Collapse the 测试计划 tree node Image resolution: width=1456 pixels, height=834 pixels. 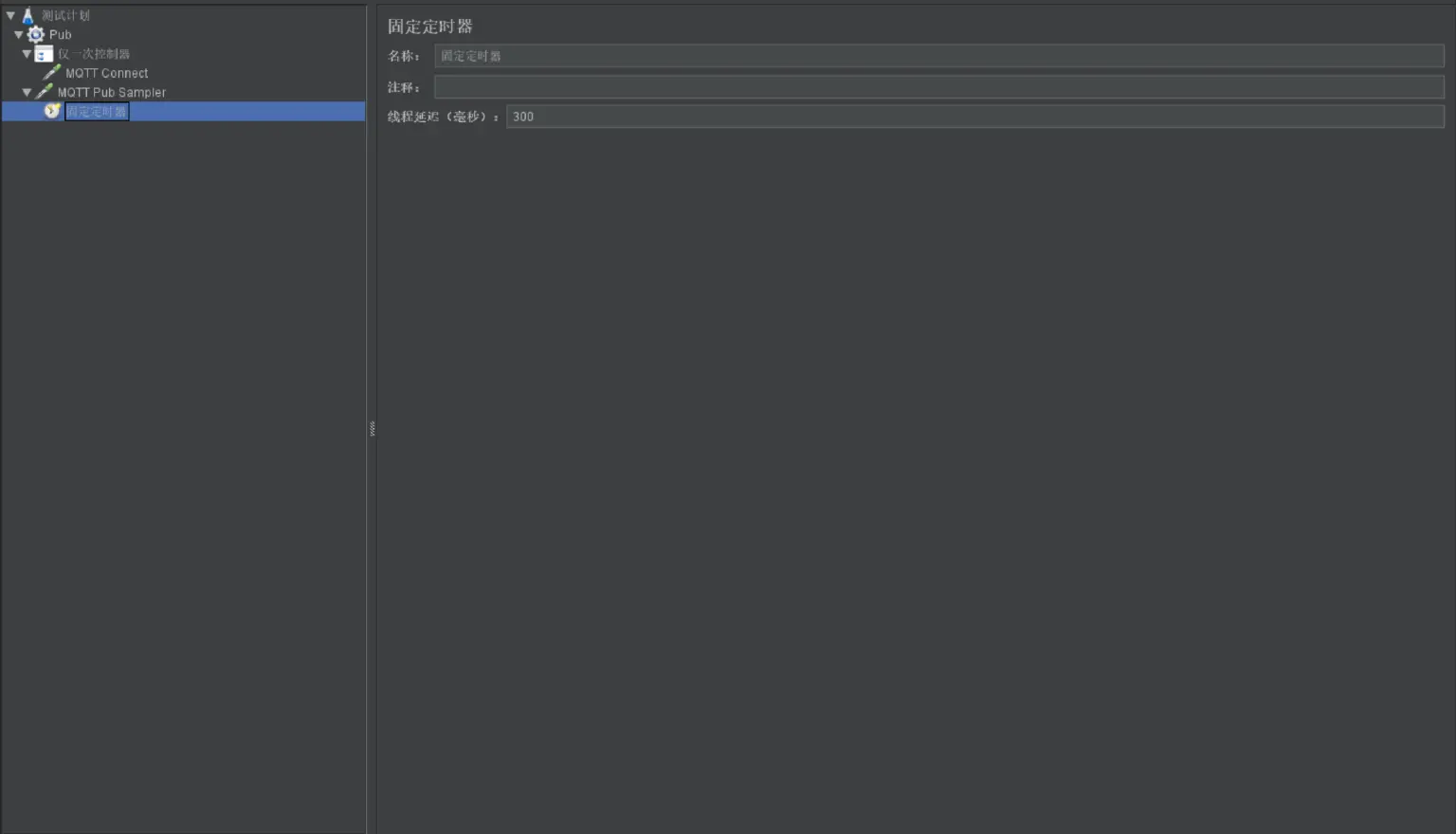10,15
